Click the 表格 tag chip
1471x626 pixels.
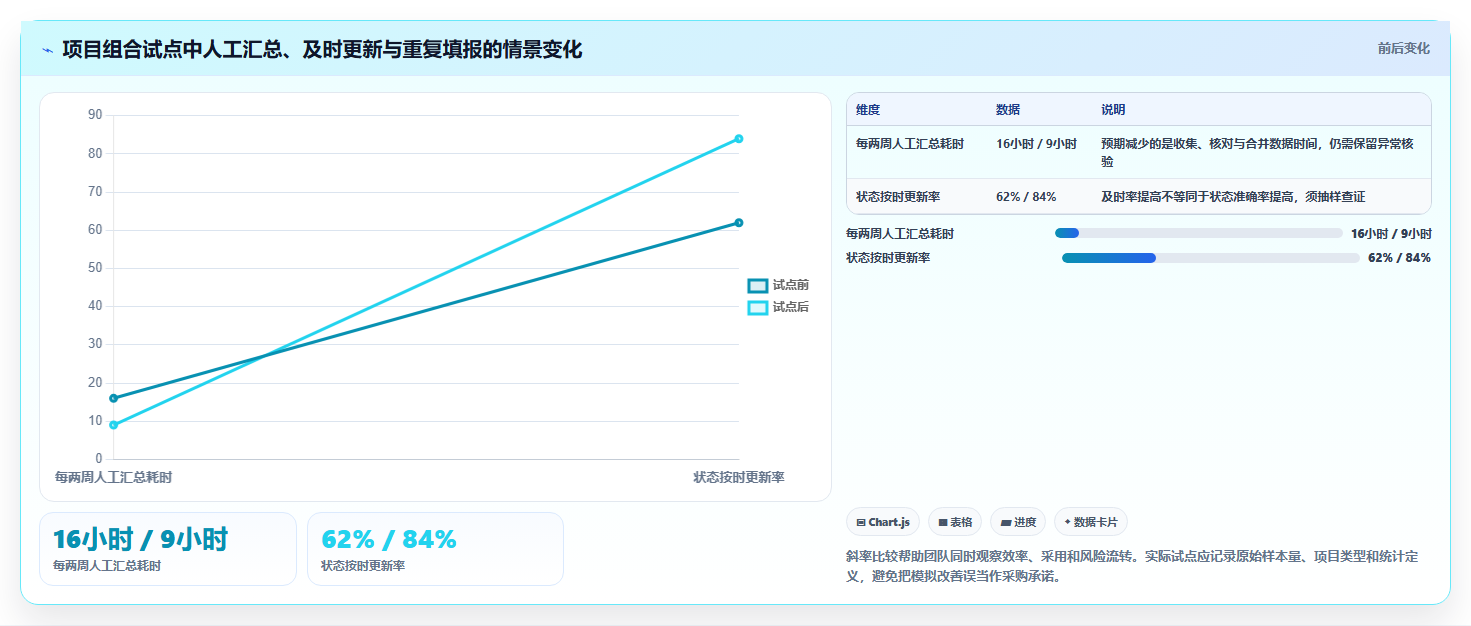pos(955,522)
